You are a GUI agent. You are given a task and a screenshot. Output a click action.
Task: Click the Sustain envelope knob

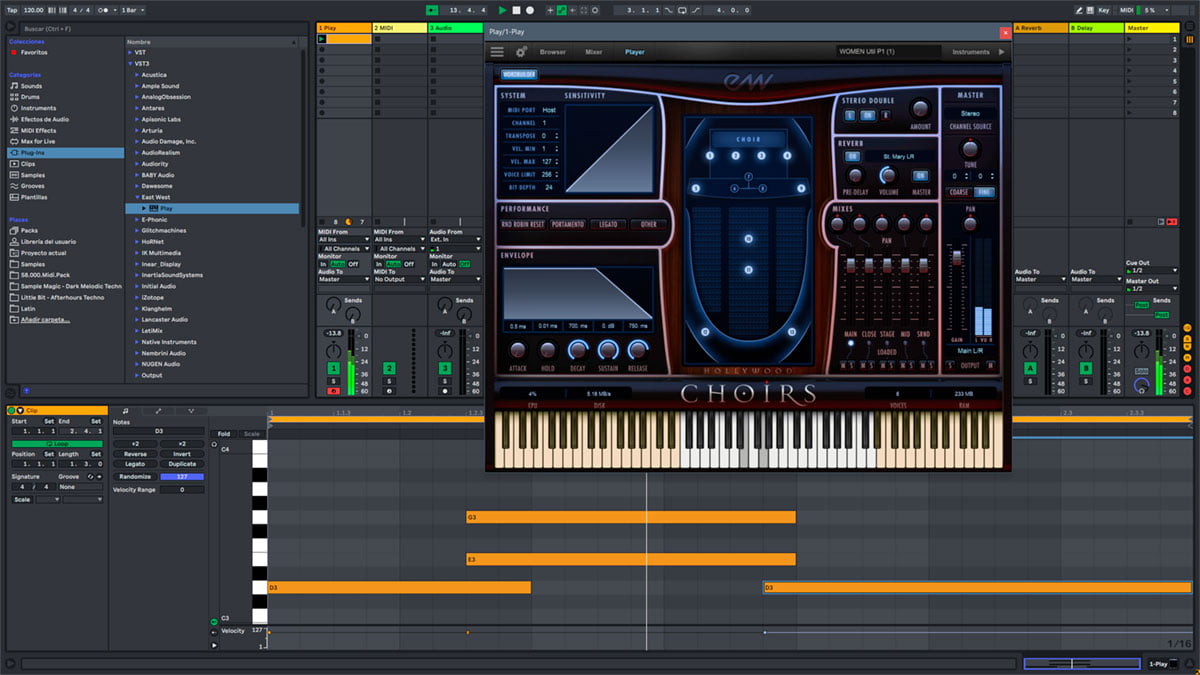click(x=608, y=350)
